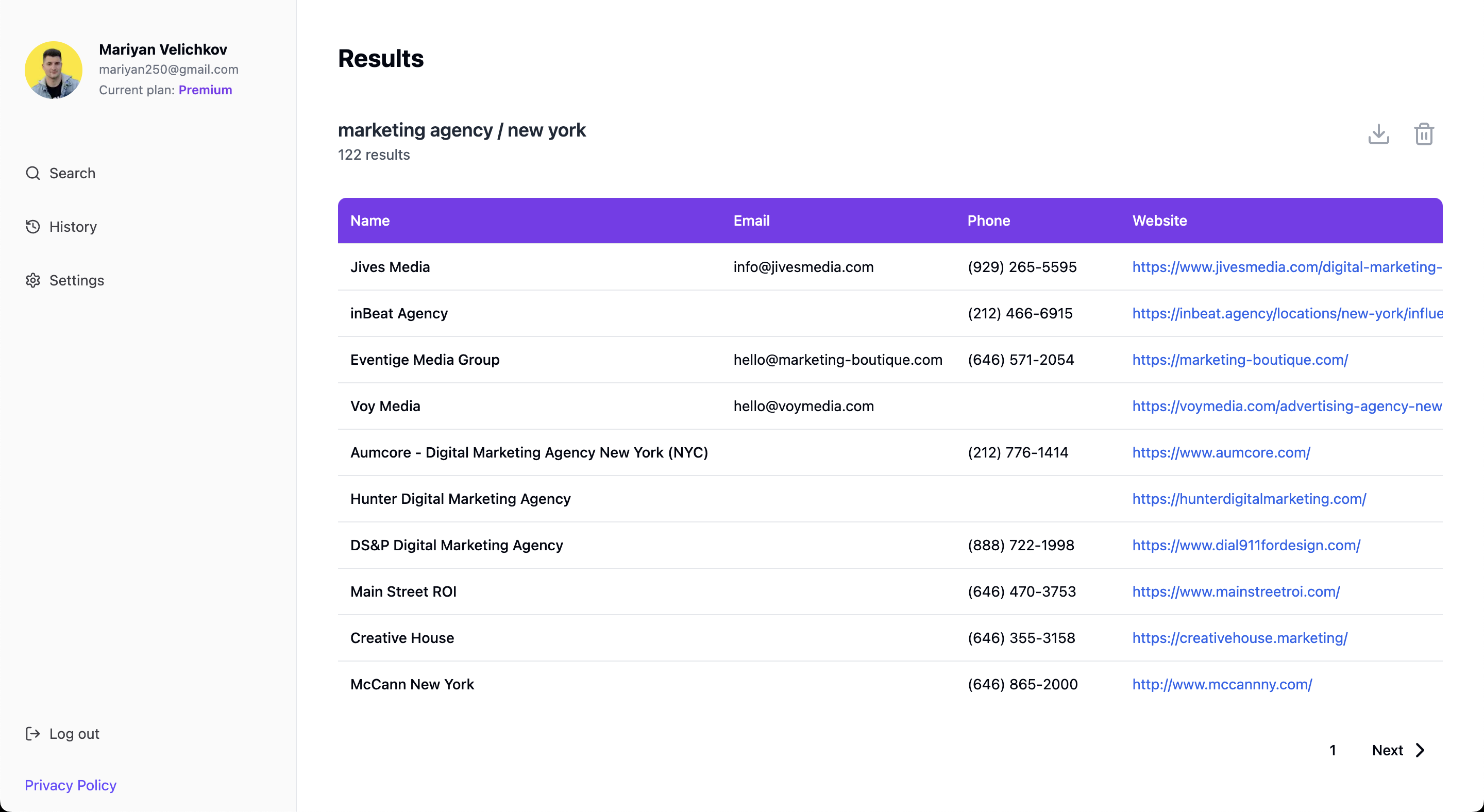Click the hello@marketing-boutique.com email cell
Screen dimensions: 1484x812
tap(838, 360)
